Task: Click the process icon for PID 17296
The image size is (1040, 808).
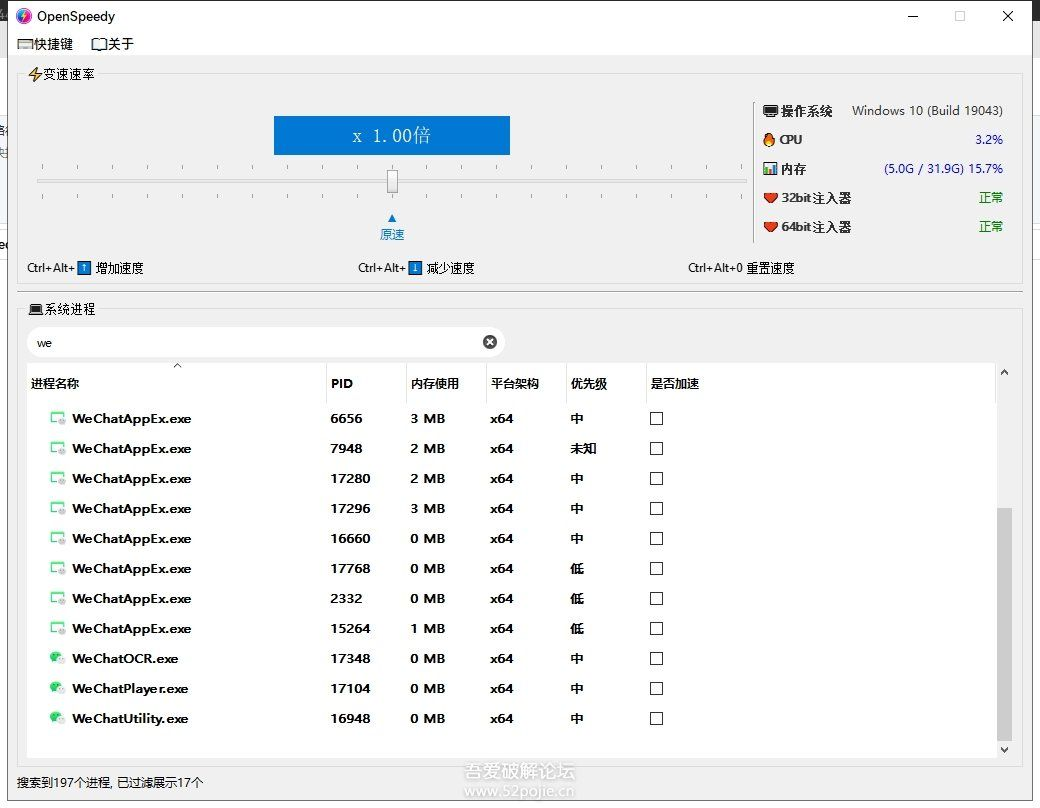Action: [x=58, y=508]
